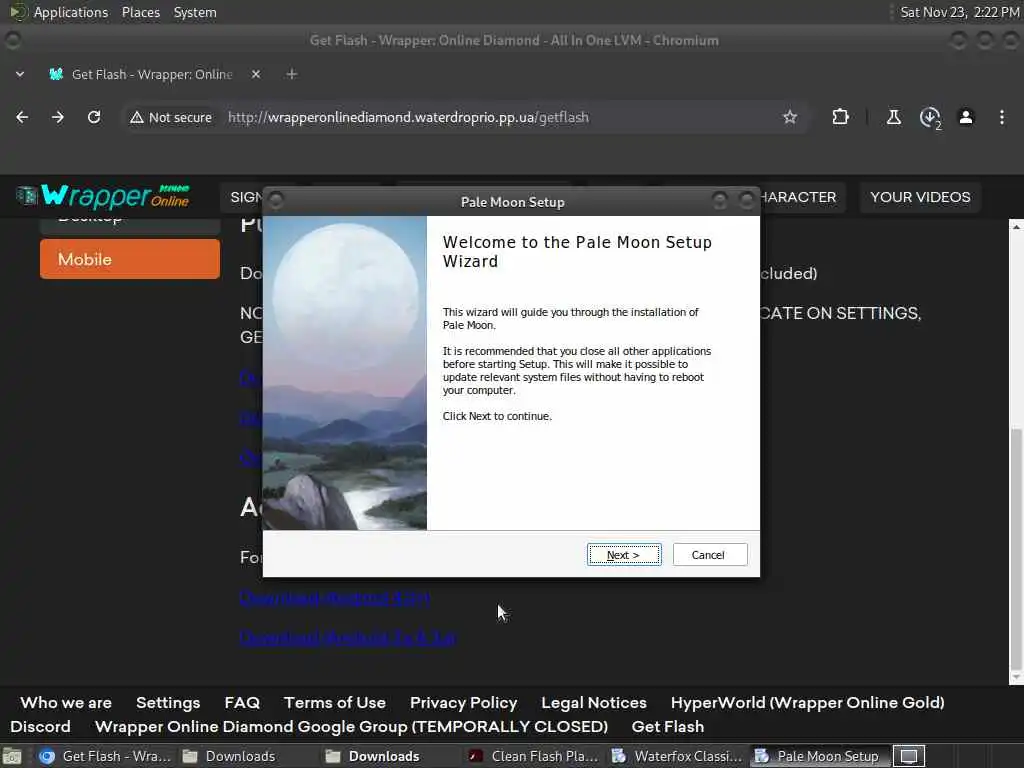Open Wrapper Online Diamond Google Group link
This screenshot has width=1024, height=768.
(351, 727)
